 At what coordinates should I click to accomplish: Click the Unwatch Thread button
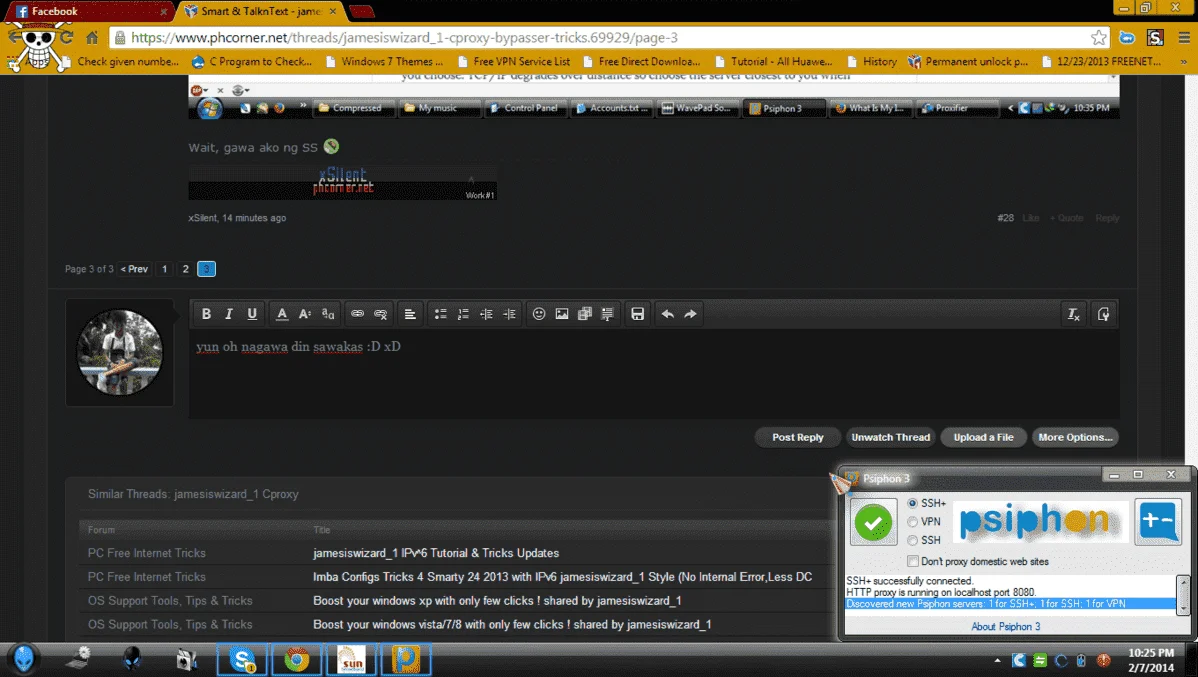(890, 437)
